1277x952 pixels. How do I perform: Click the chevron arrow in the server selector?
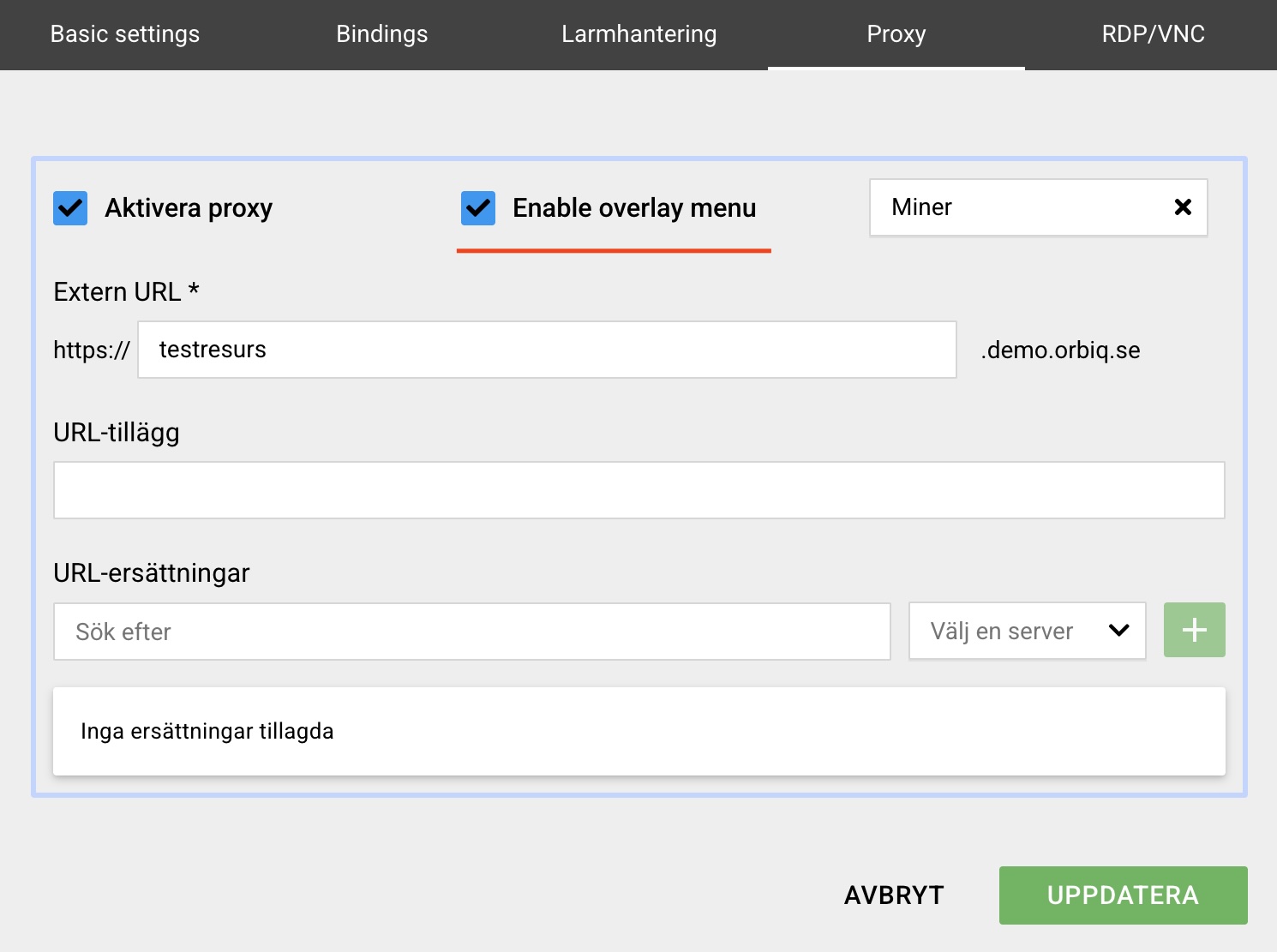[1118, 631]
